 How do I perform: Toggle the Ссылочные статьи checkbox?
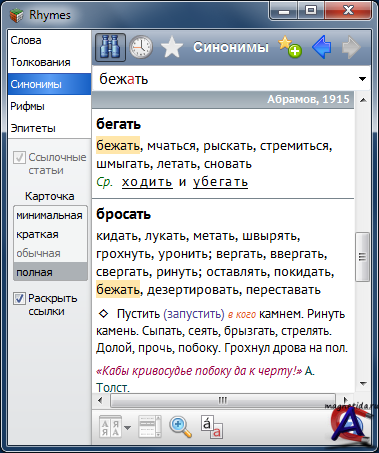tap(19, 157)
